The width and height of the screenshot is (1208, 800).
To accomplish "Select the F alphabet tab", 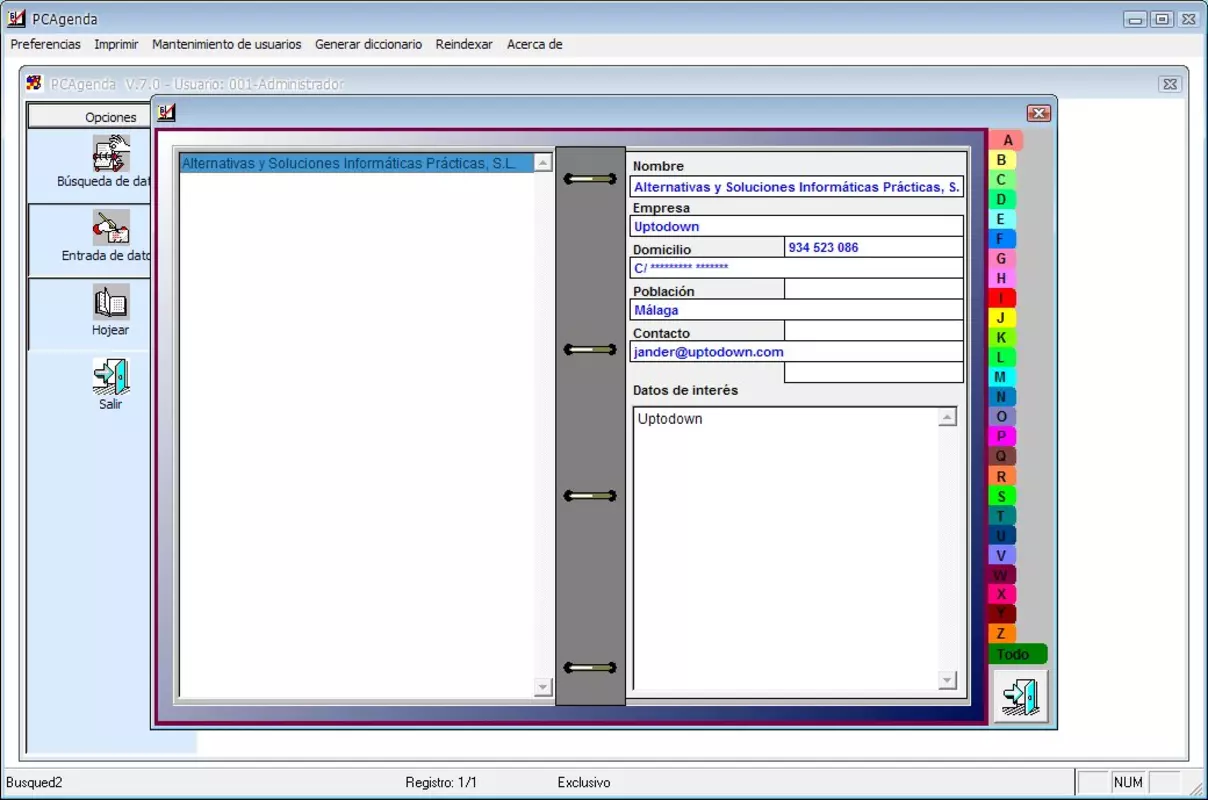I will click(x=1002, y=239).
